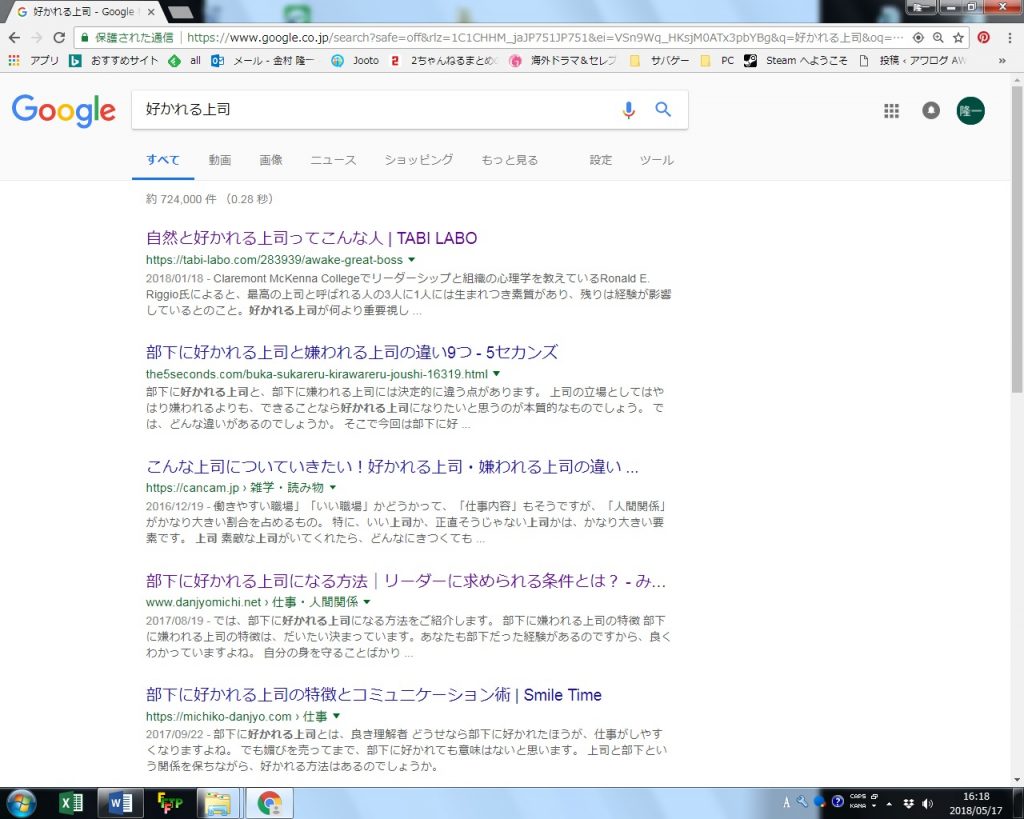Image resolution: width=1024 pixels, height=819 pixels.
Task: Close the current Chrome tab
Action: click(x=152, y=12)
